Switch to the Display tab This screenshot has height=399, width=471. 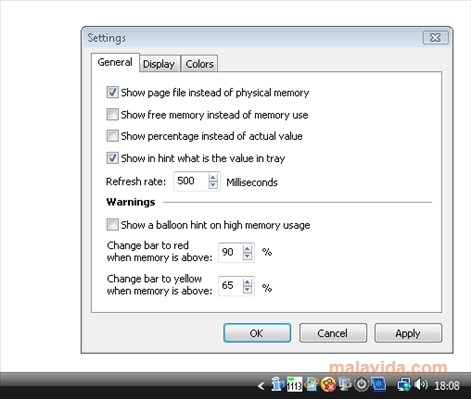(159, 64)
